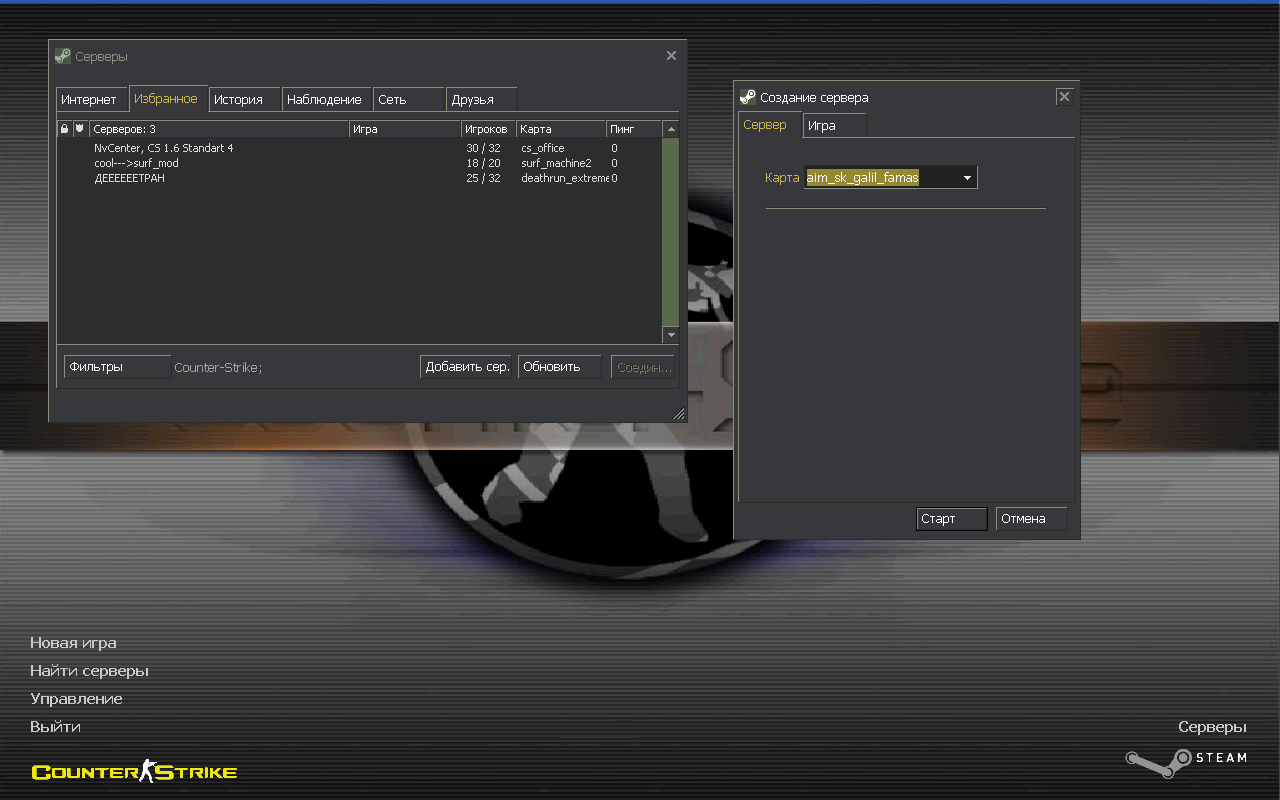
Task: Choose Выйти in main menu
Action: click(x=55, y=727)
